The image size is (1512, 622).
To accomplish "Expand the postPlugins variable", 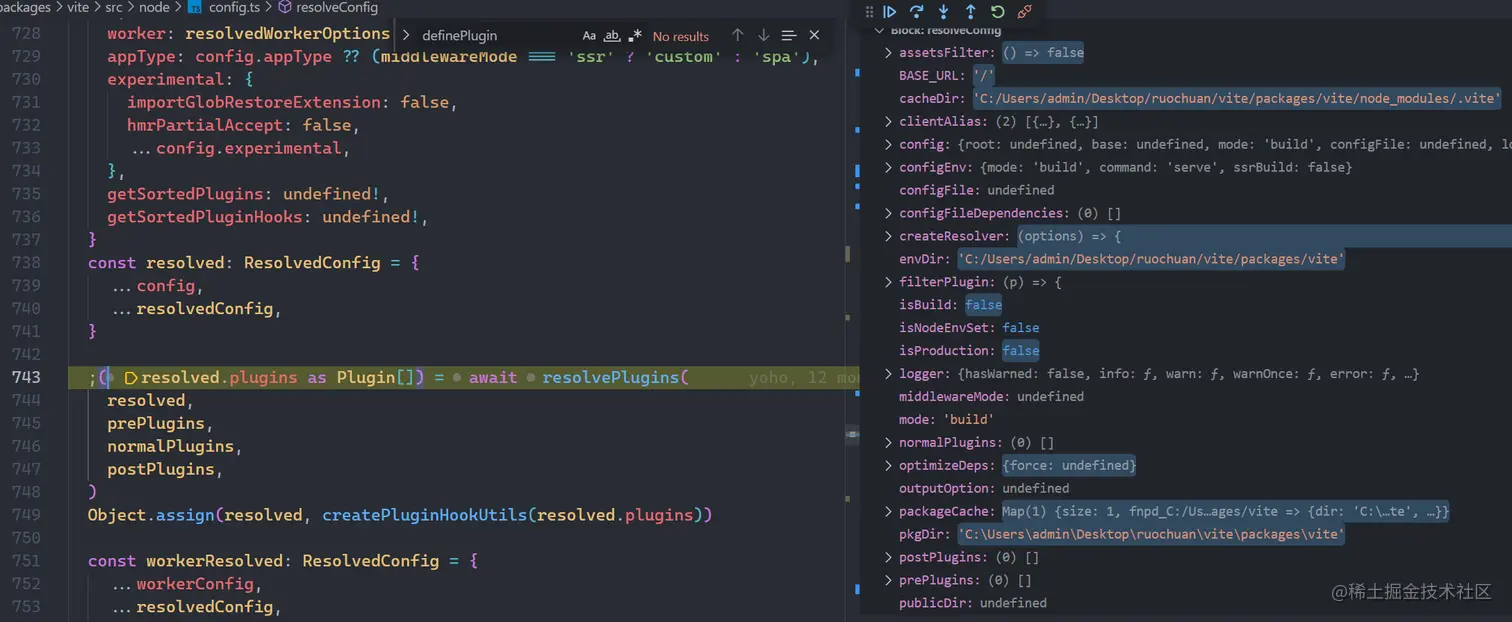I will pos(888,558).
